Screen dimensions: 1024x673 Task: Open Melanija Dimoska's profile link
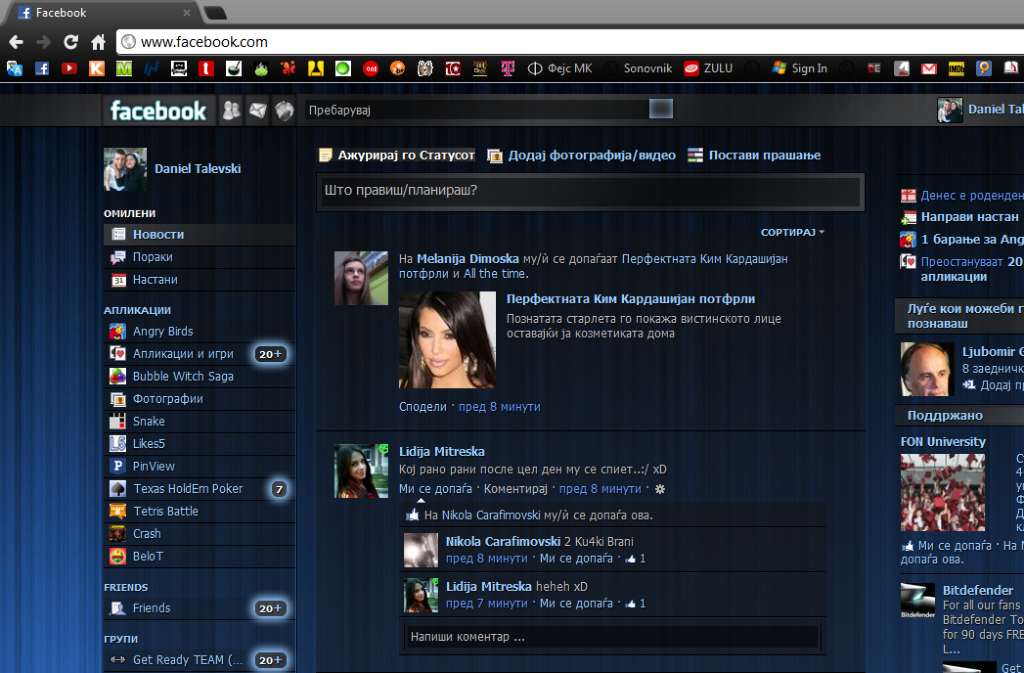click(468, 259)
